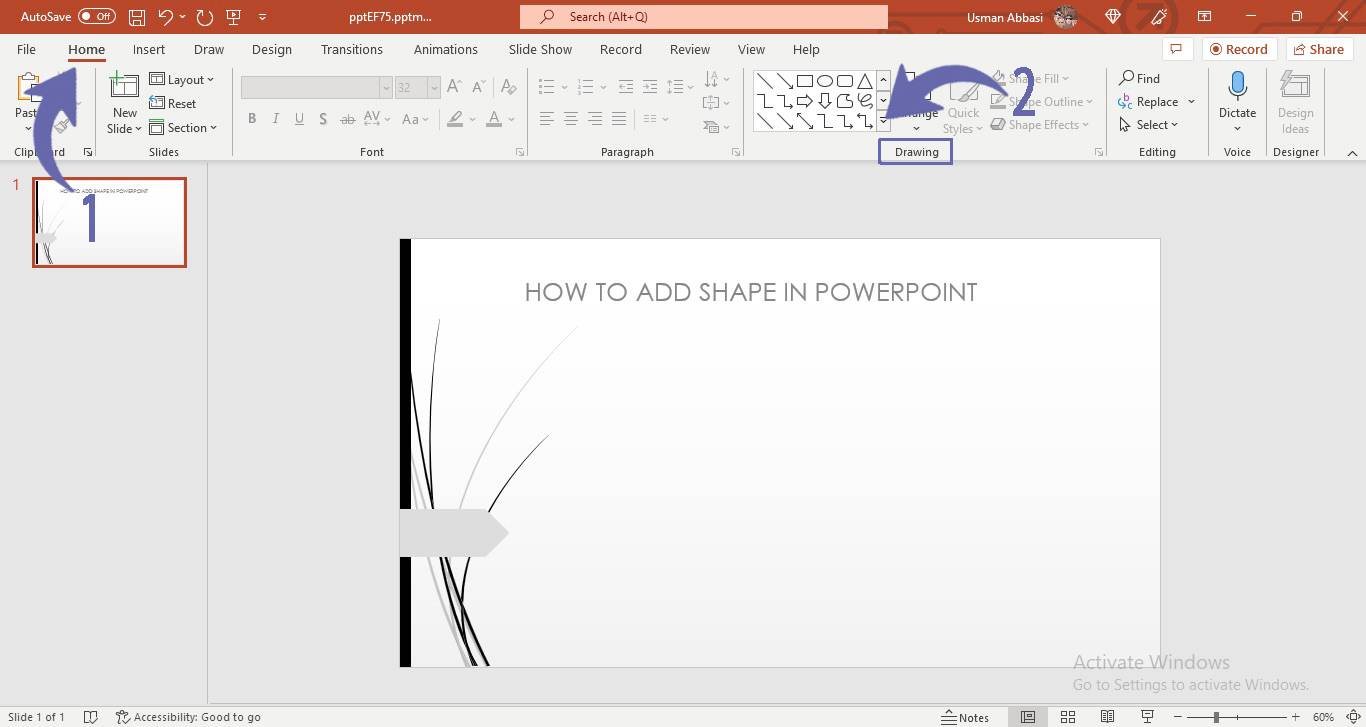
Task: Collapse the ribbon chevron
Action: tap(1352, 153)
